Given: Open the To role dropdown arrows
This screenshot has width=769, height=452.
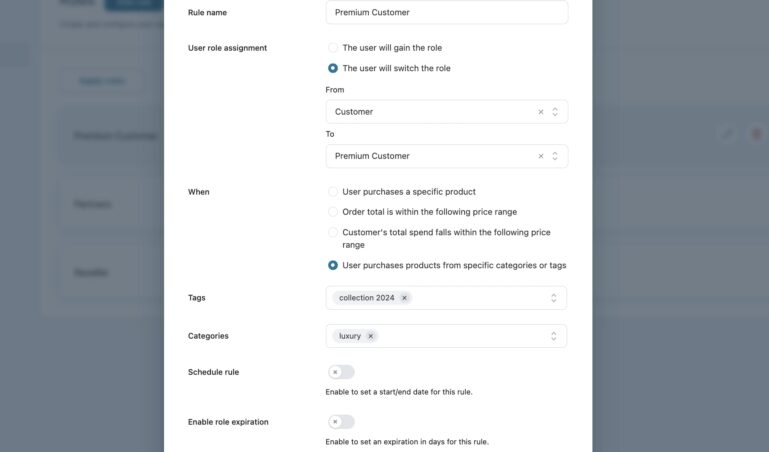Looking at the screenshot, I should pos(555,156).
